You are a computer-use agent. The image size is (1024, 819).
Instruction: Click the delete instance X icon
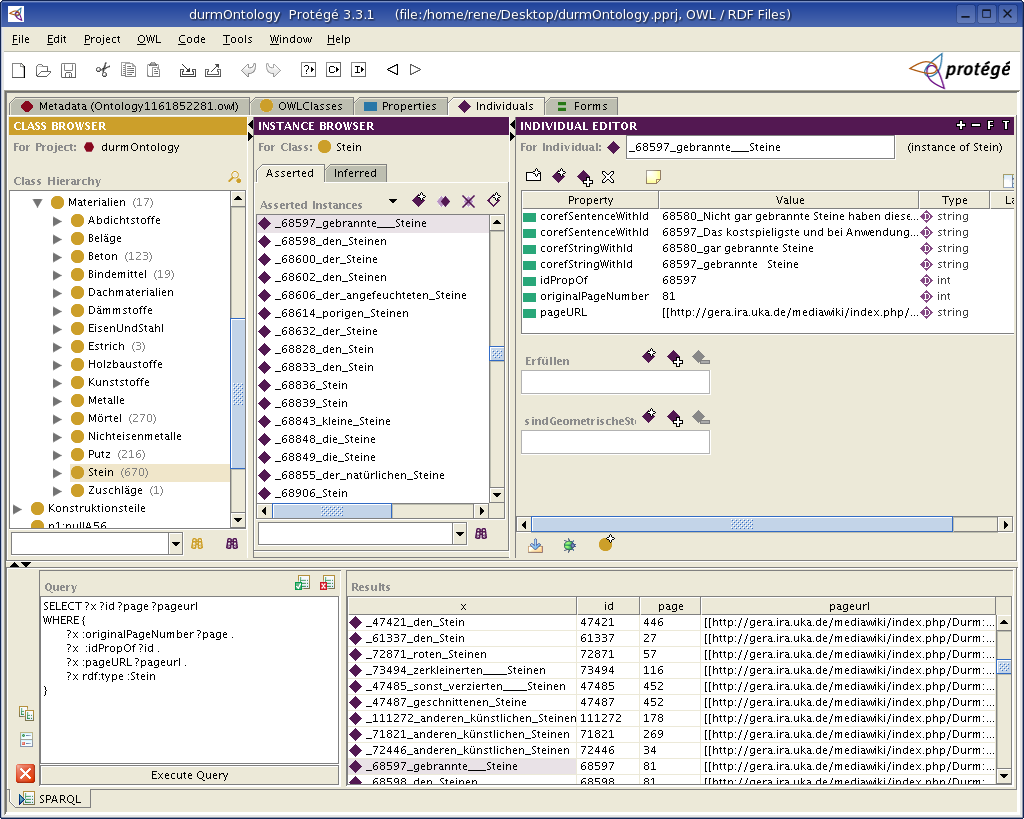click(x=468, y=202)
